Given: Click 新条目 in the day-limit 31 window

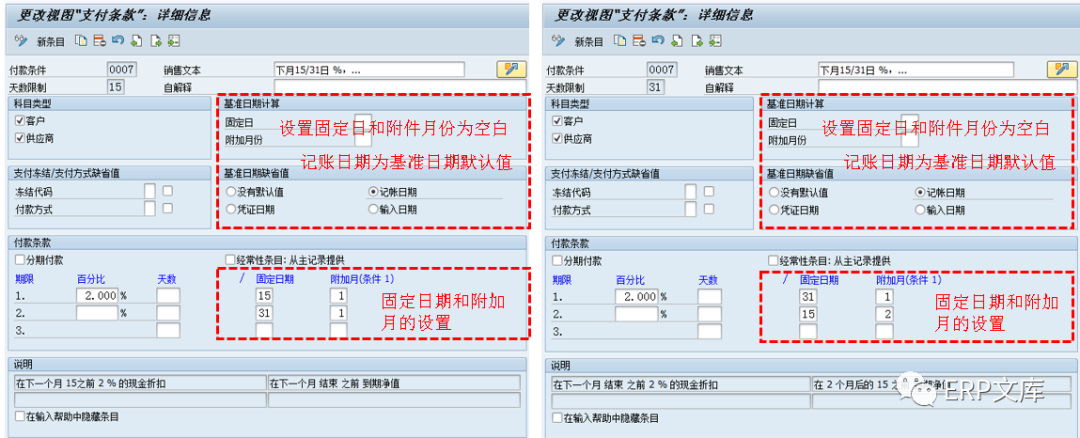Looking at the screenshot, I should [x=588, y=41].
